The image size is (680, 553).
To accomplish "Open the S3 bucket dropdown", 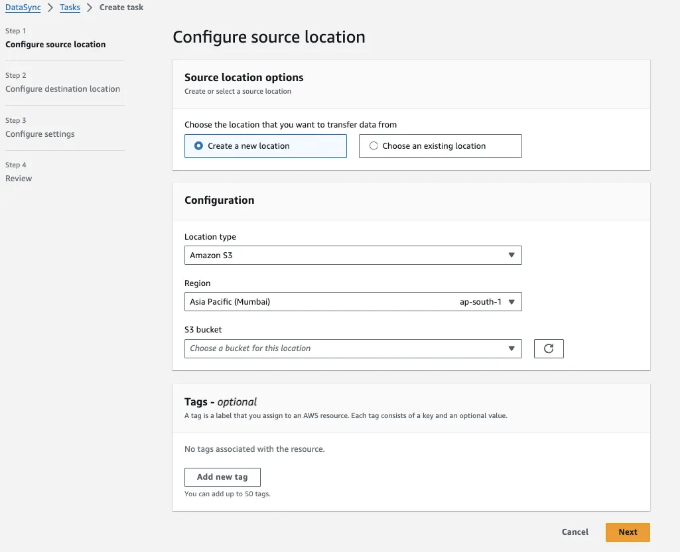I will (x=353, y=348).
